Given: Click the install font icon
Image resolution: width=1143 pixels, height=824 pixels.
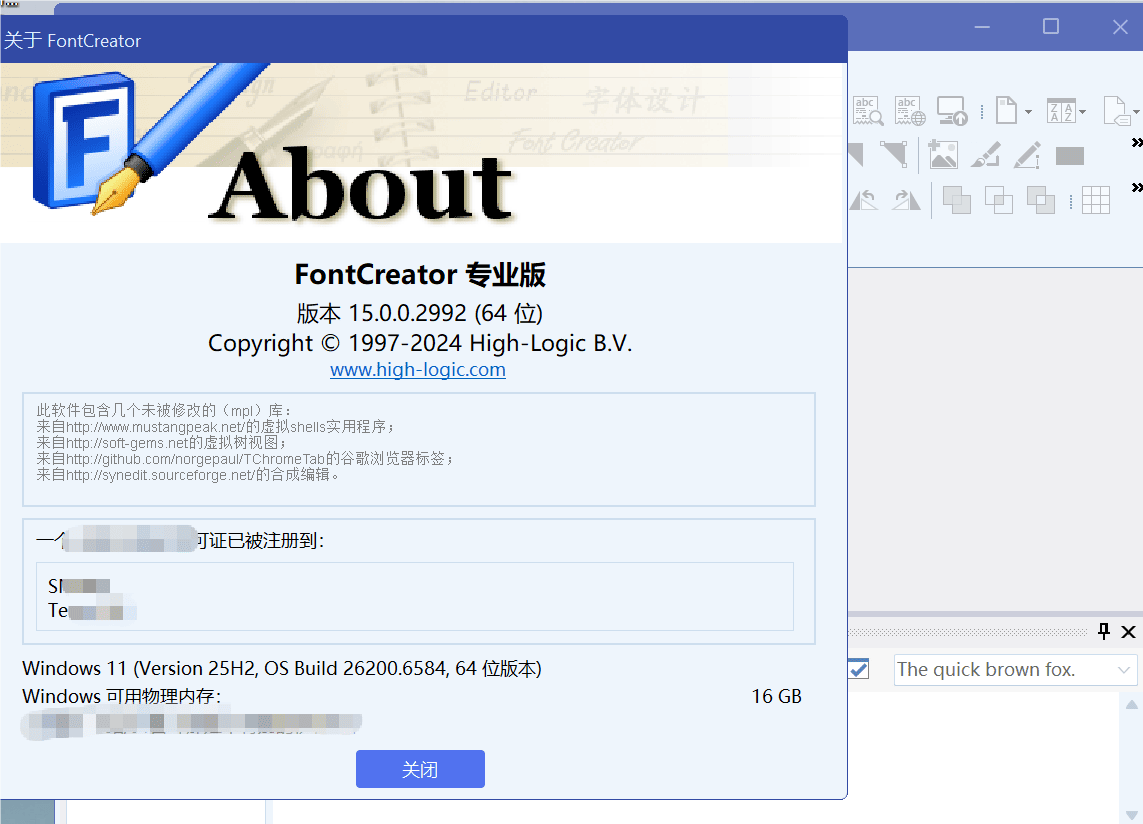Looking at the screenshot, I should click(951, 110).
